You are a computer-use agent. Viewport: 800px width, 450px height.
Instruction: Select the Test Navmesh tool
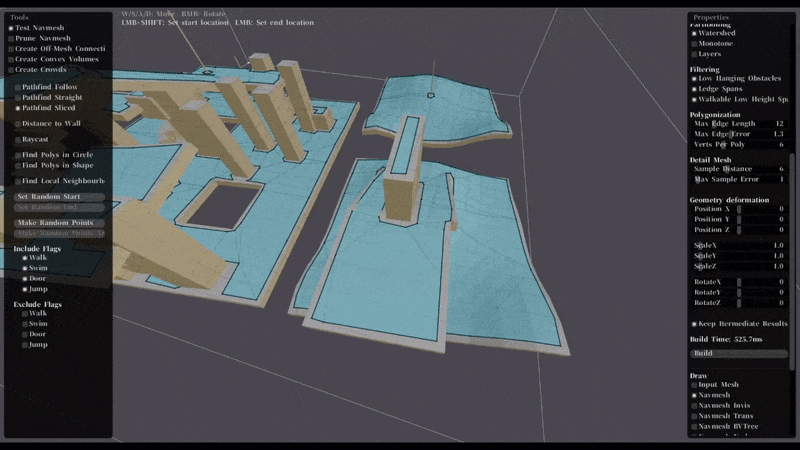tap(37, 28)
